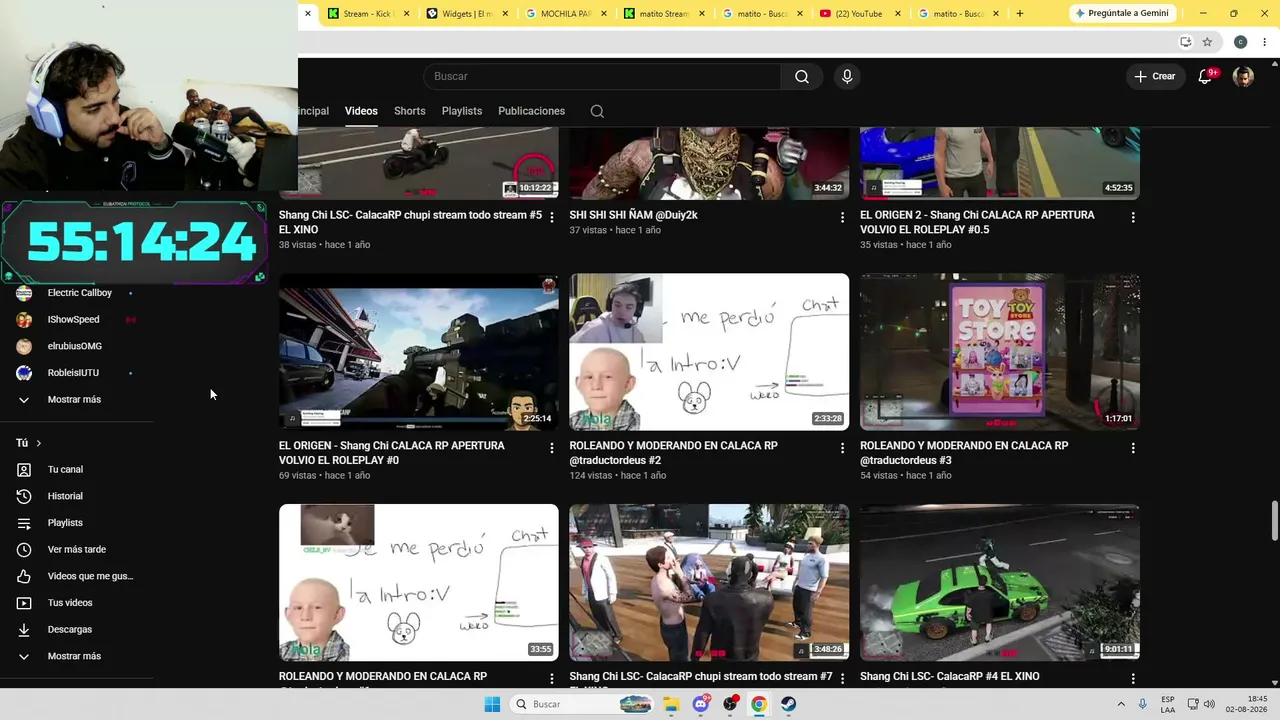Open a new browser tab
Viewport: 1280px width, 720px height.
pyautogui.click(x=1020, y=14)
